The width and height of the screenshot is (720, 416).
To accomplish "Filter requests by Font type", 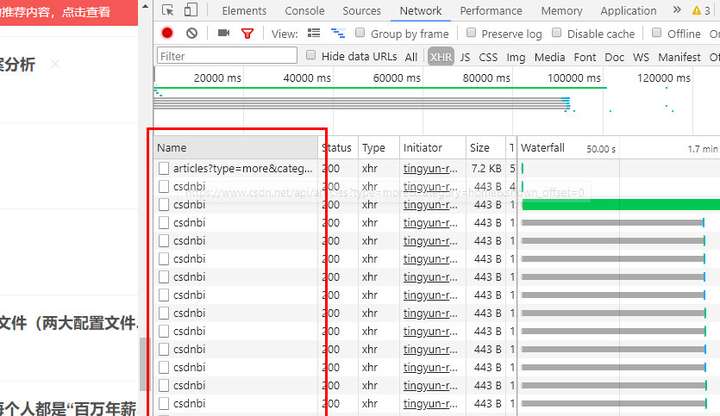I will click(x=585, y=57).
